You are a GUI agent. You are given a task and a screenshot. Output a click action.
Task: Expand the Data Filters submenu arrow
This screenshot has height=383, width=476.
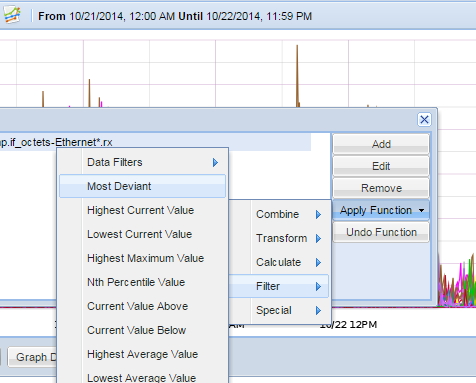(215, 162)
